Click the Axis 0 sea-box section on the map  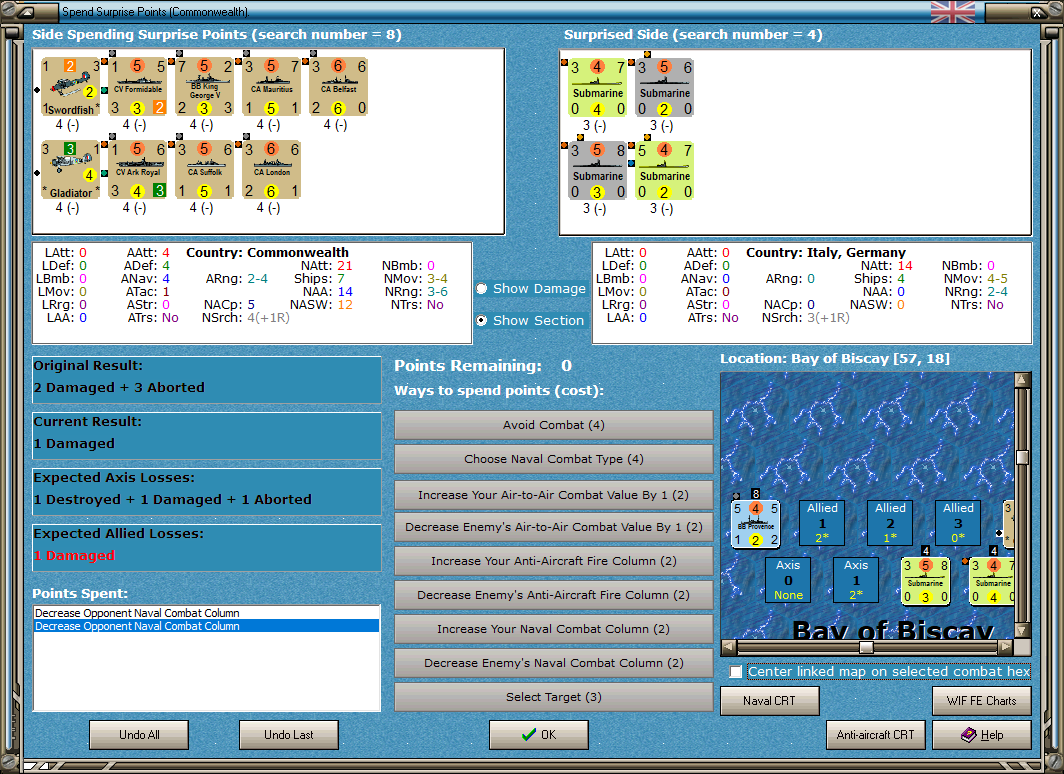tap(788, 580)
